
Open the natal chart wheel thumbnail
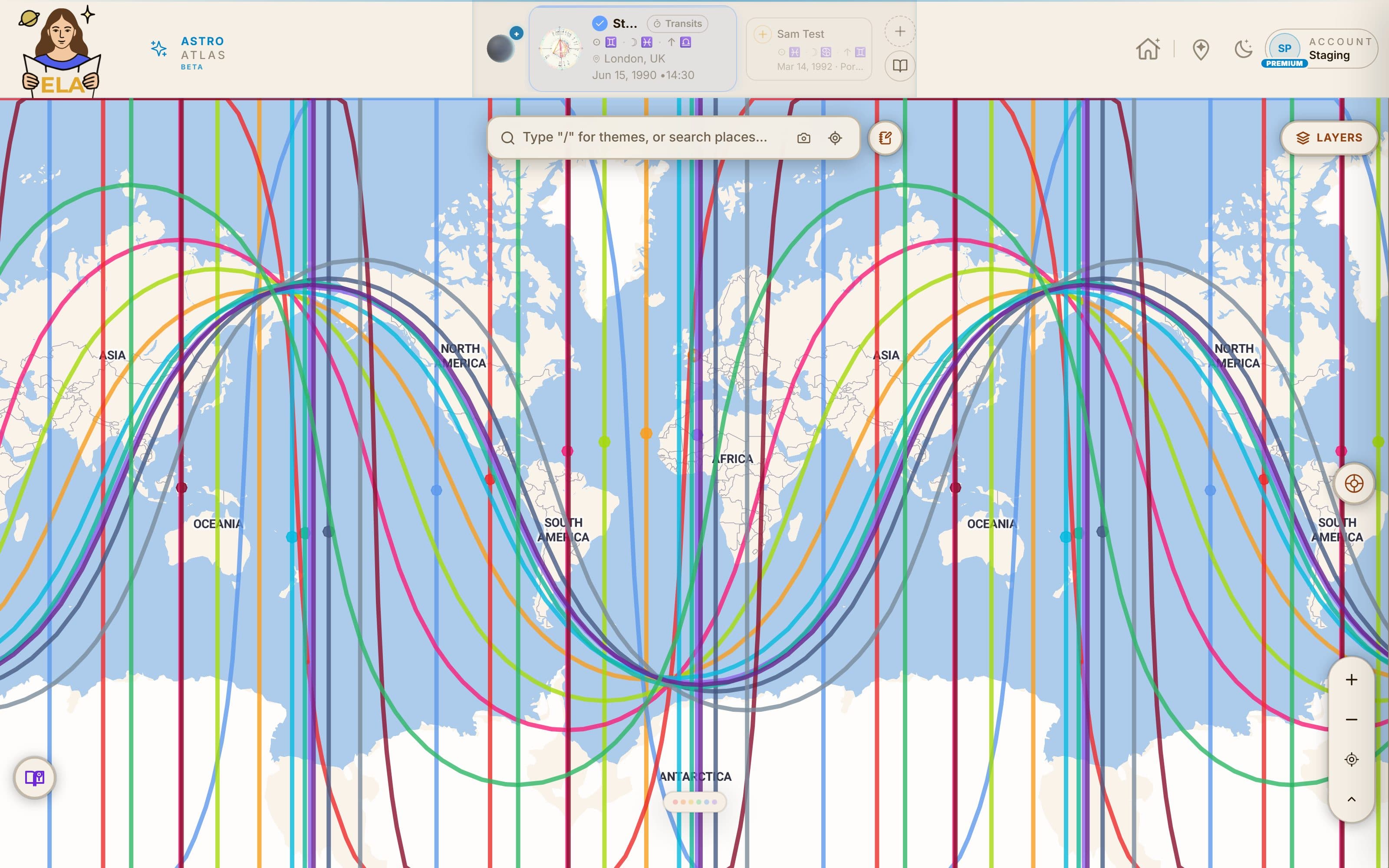click(560, 49)
